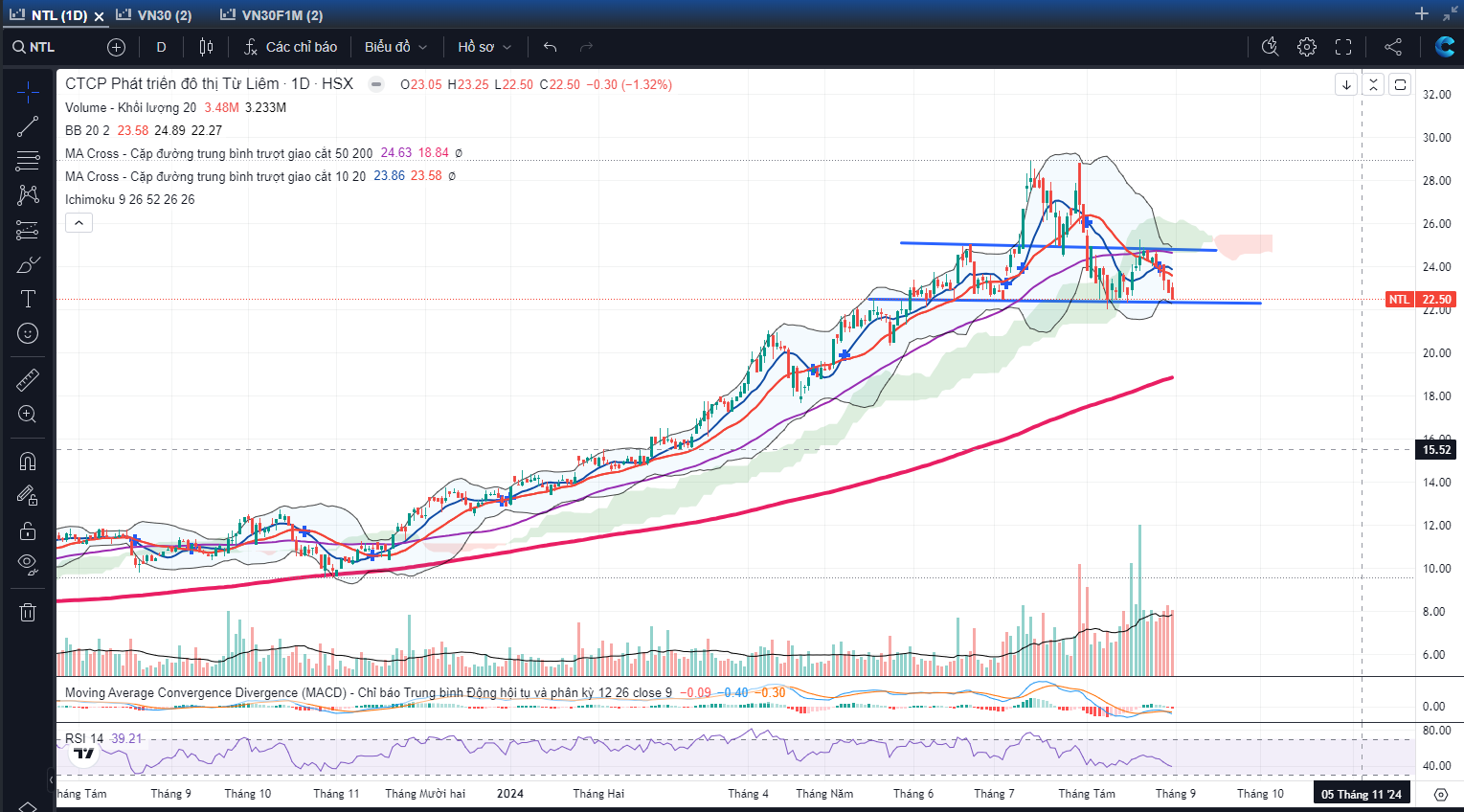Select the MA Cross 10 20 legend
The image size is (1464, 812).
[x=215, y=176]
